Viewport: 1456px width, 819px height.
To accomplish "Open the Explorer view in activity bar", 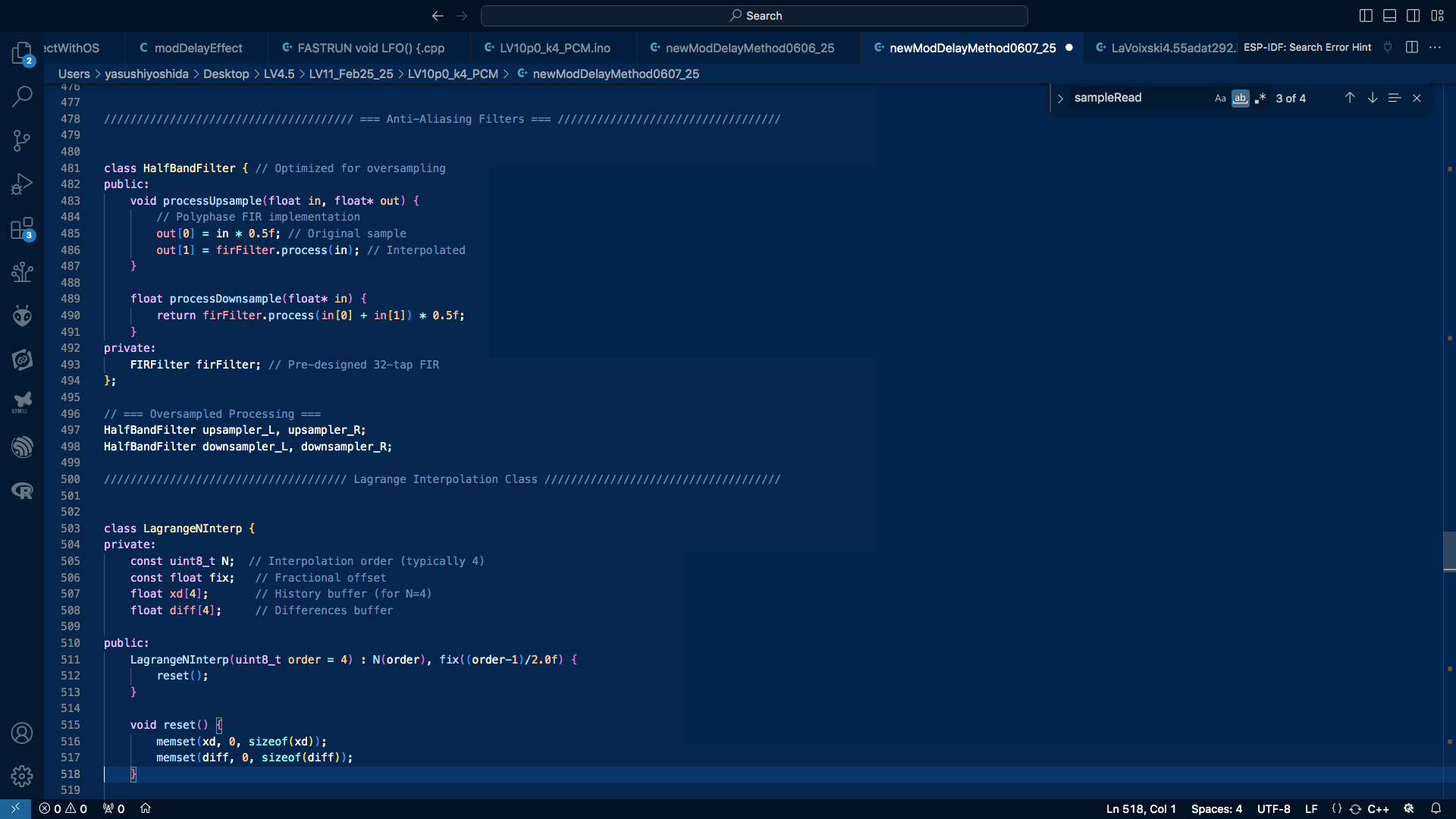I will point(22,52).
